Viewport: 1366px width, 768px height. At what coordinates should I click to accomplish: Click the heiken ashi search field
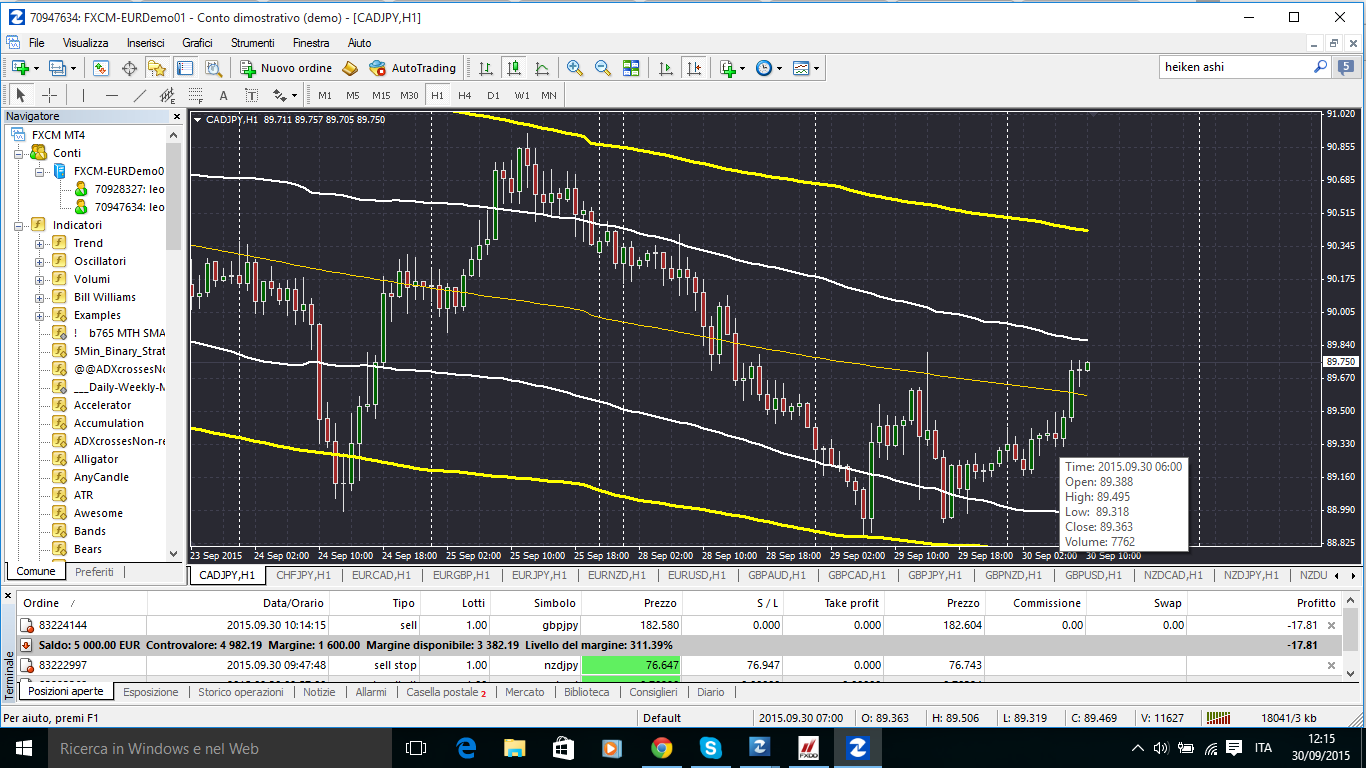coord(1236,67)
